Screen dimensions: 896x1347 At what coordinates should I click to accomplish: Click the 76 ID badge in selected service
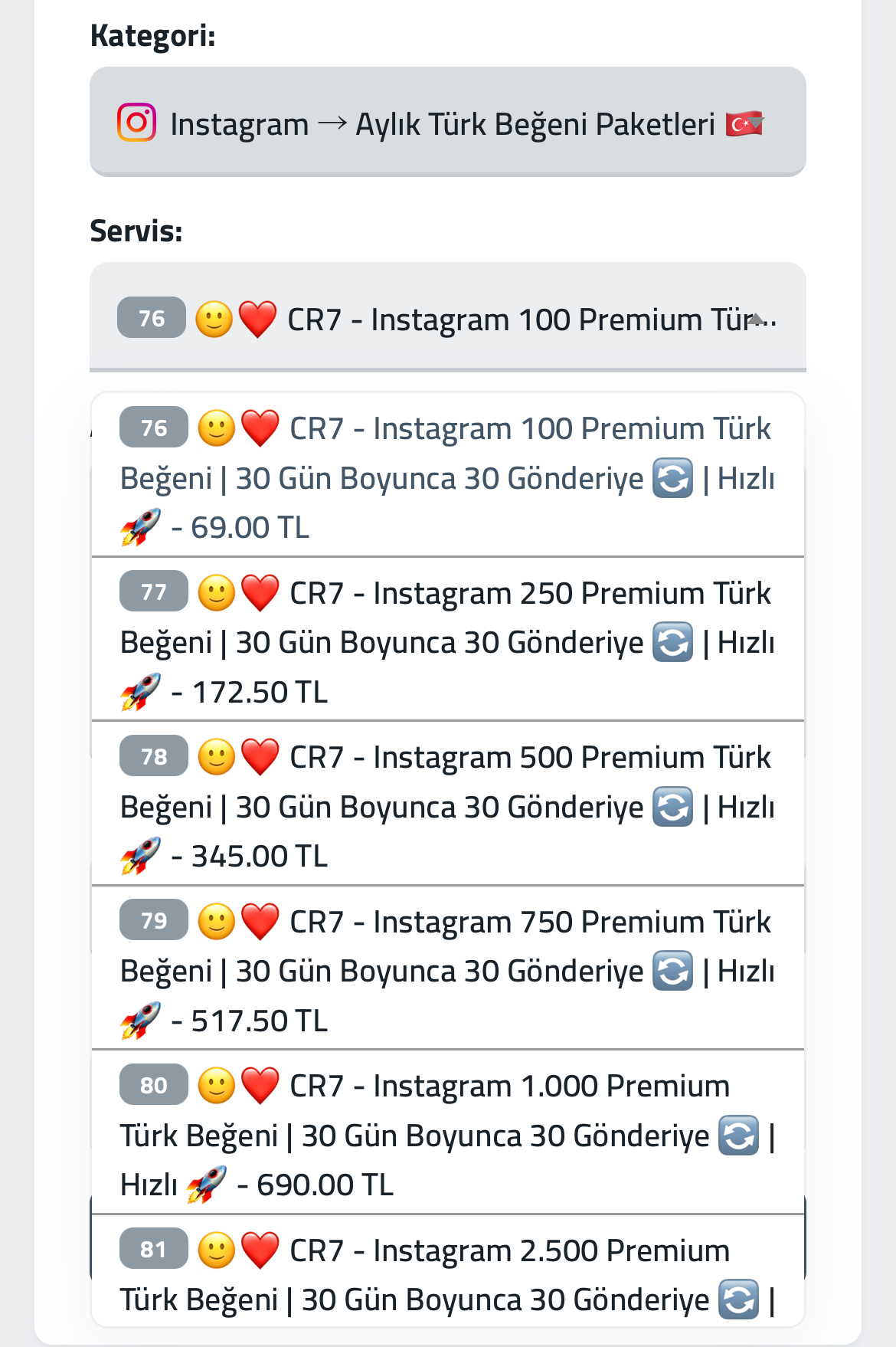(152, 317)
